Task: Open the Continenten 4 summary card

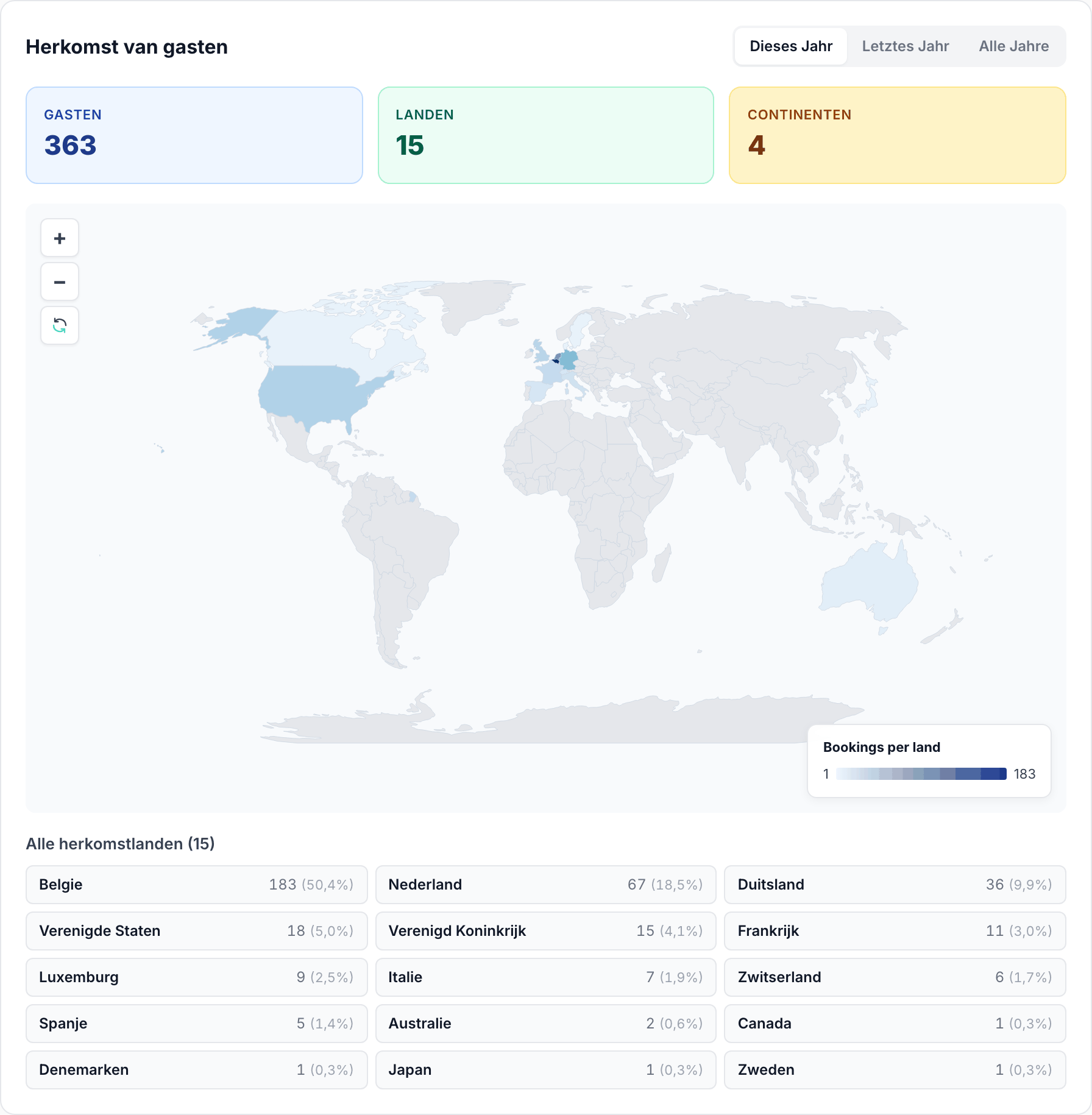Action: [x=898, y=135]
